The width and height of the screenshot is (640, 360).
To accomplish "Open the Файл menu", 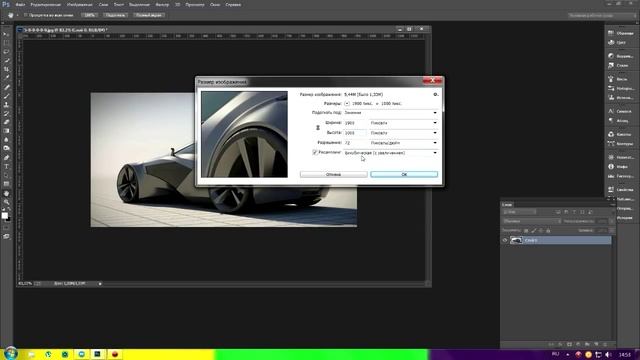I will pos(20,4).
